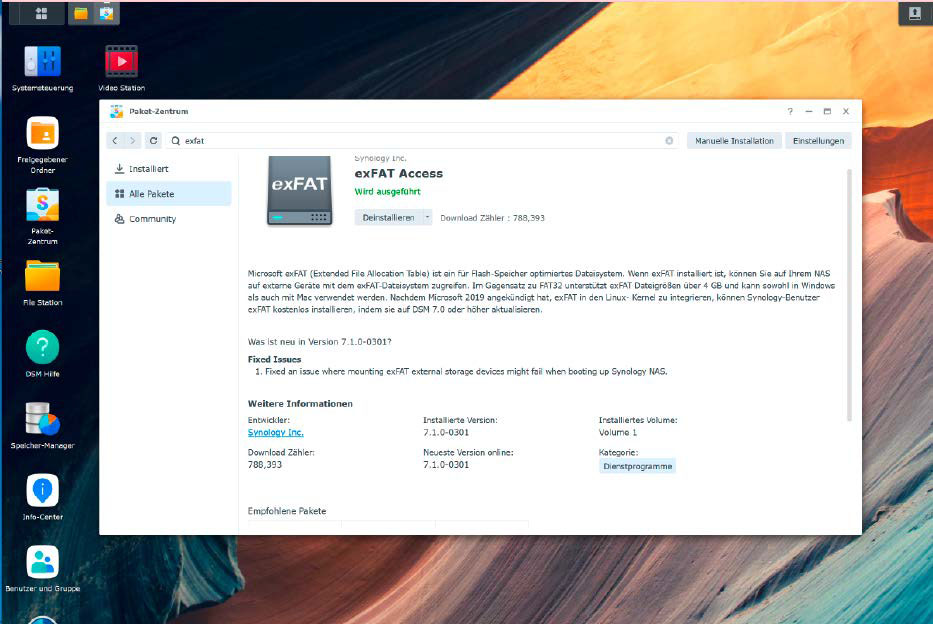Open the main menu grid icon in taskbar
Screen dimensions: 933x624
41,14
